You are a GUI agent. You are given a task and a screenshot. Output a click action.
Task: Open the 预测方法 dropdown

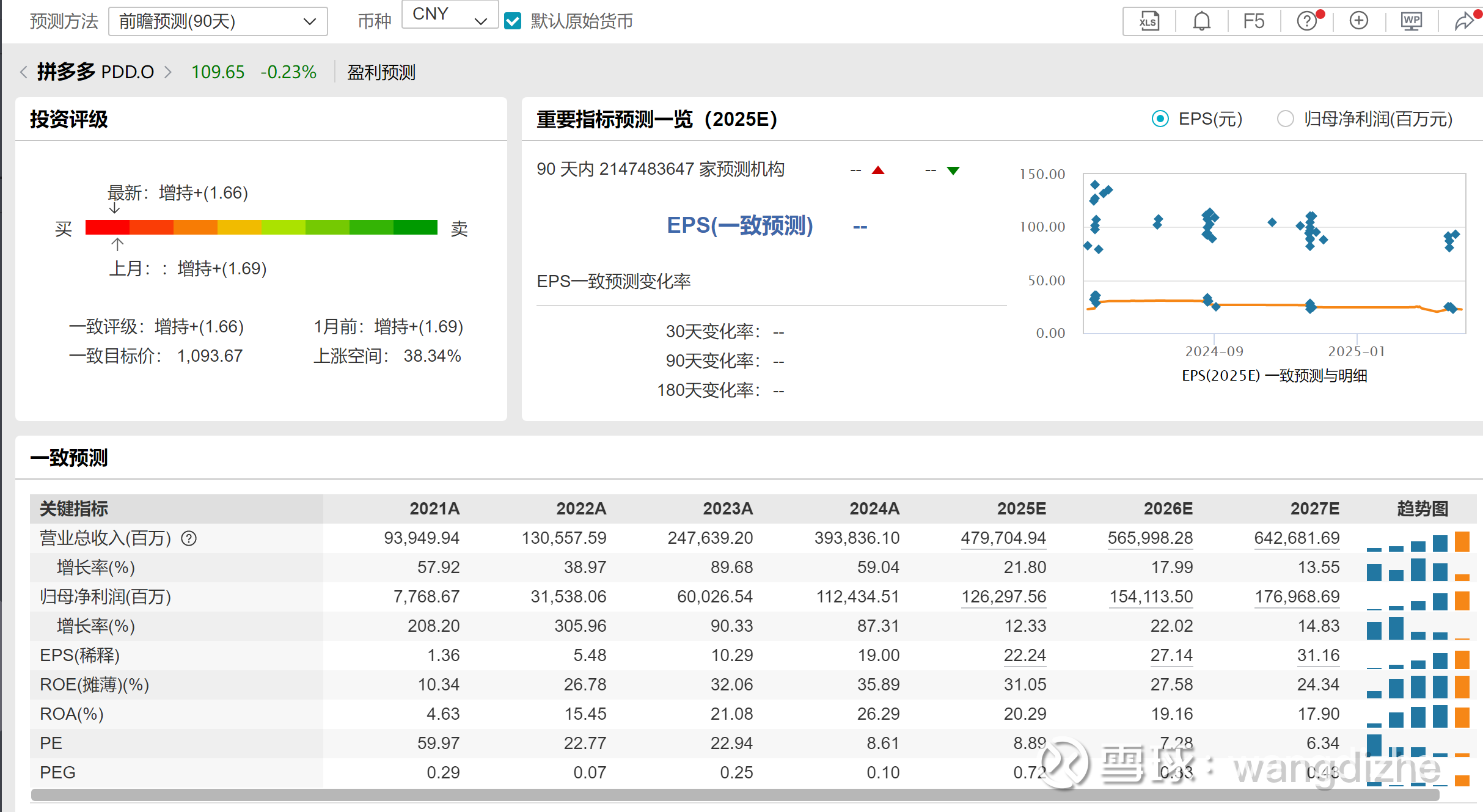pyautogui.click(x=218, y=21)
